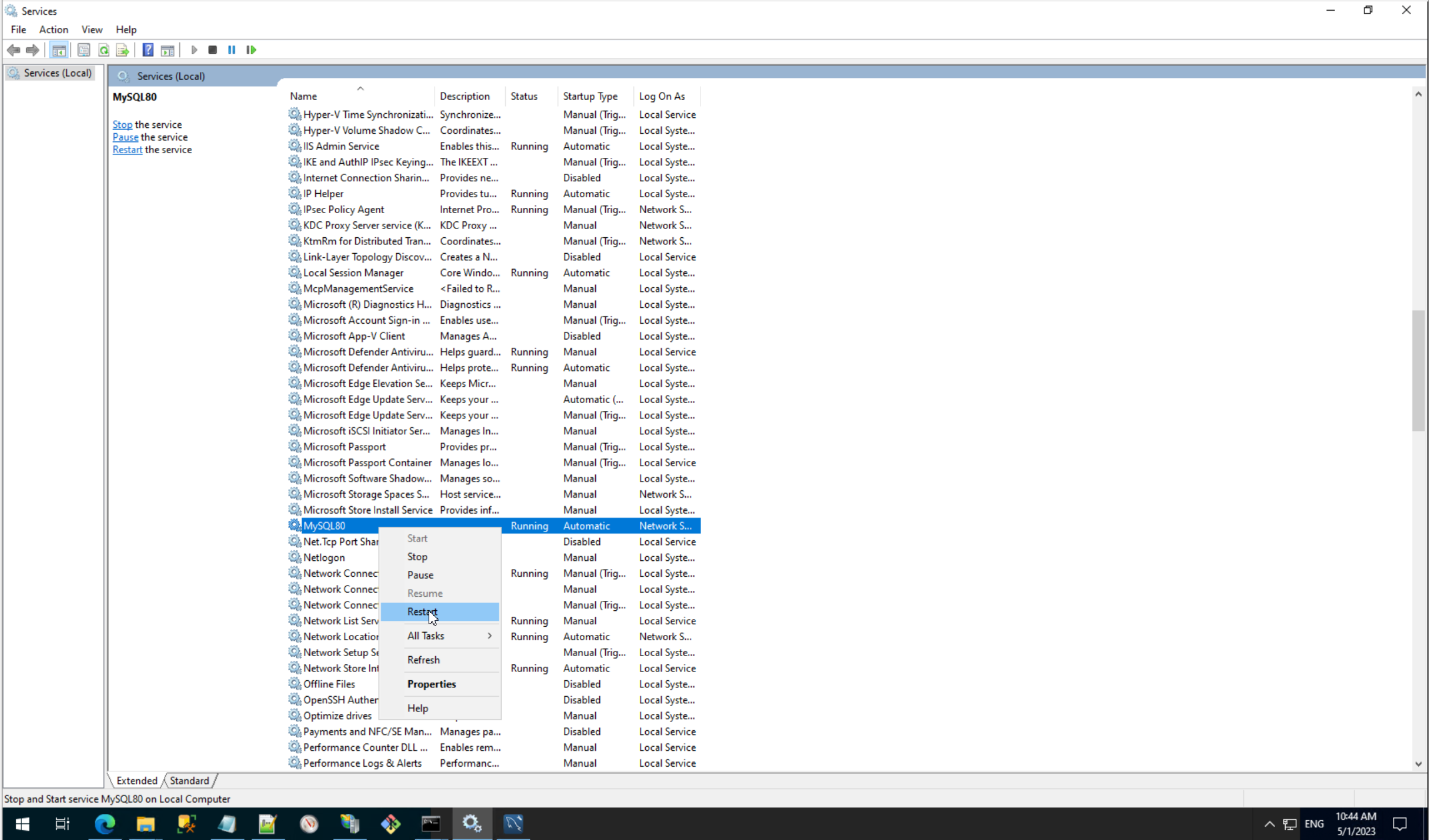Click the Refresh toolbar icon

(x=104, y=50)
